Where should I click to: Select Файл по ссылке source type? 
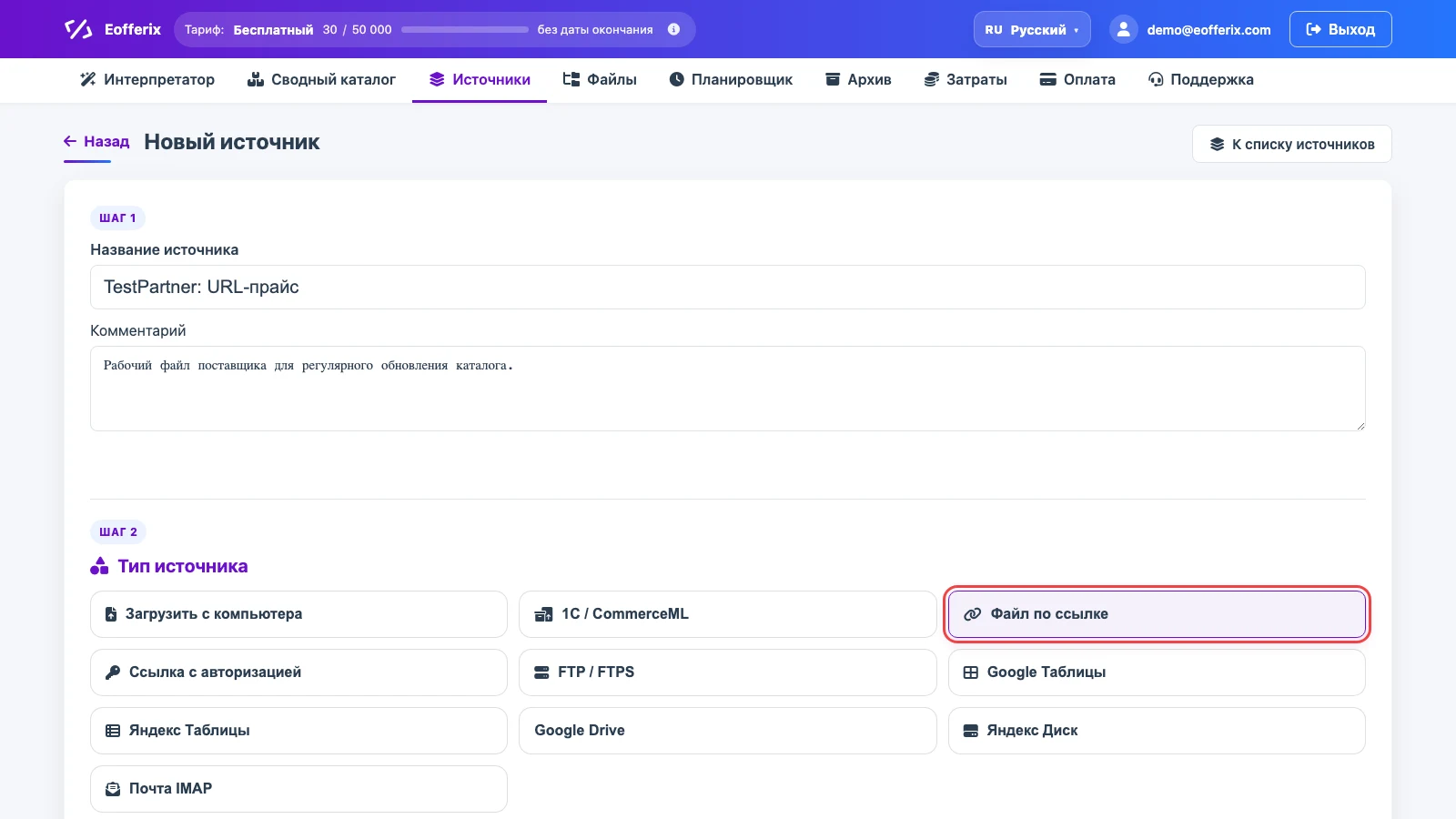1157,614
